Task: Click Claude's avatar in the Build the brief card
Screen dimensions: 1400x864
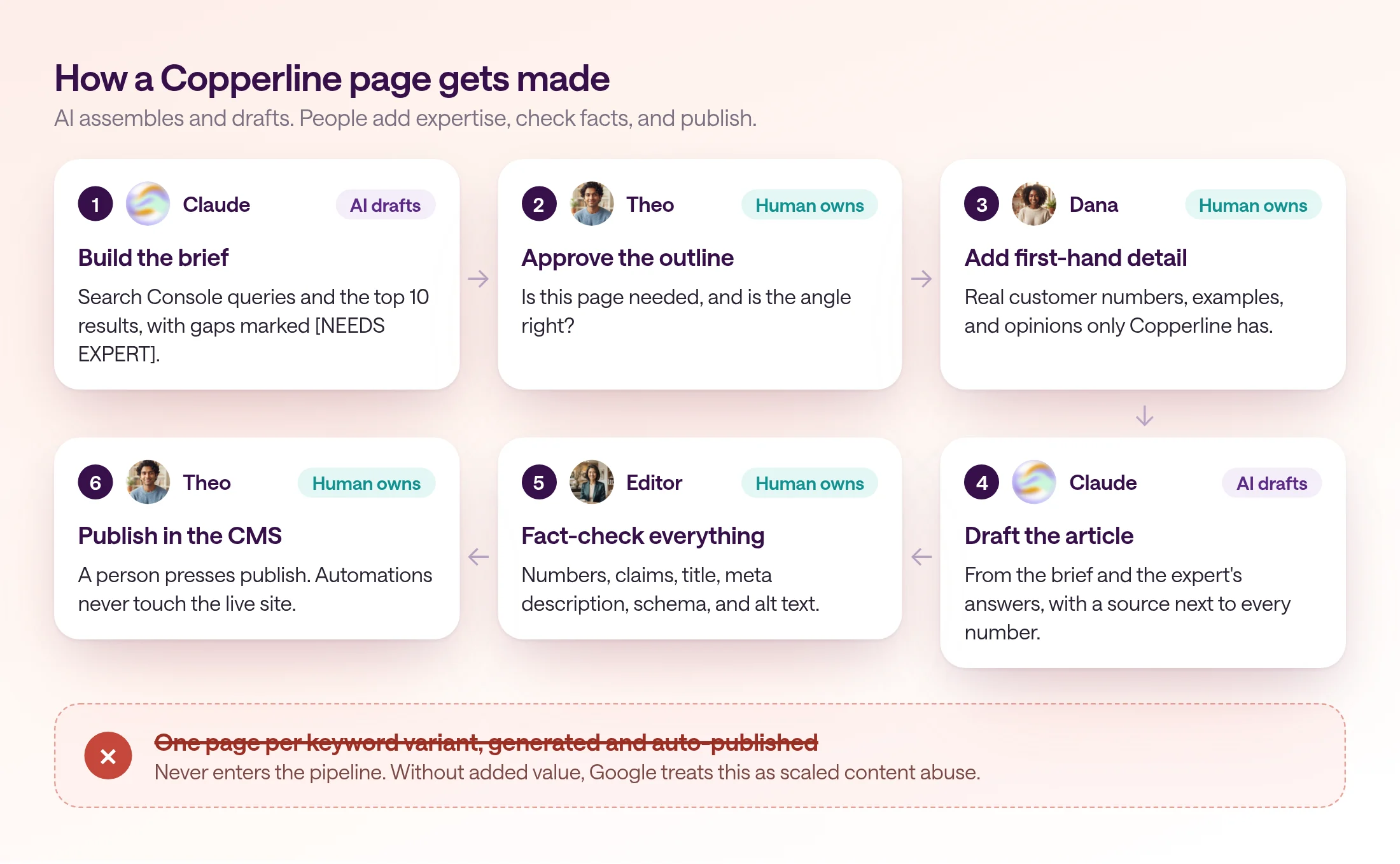Action: (x=148, y=204)
